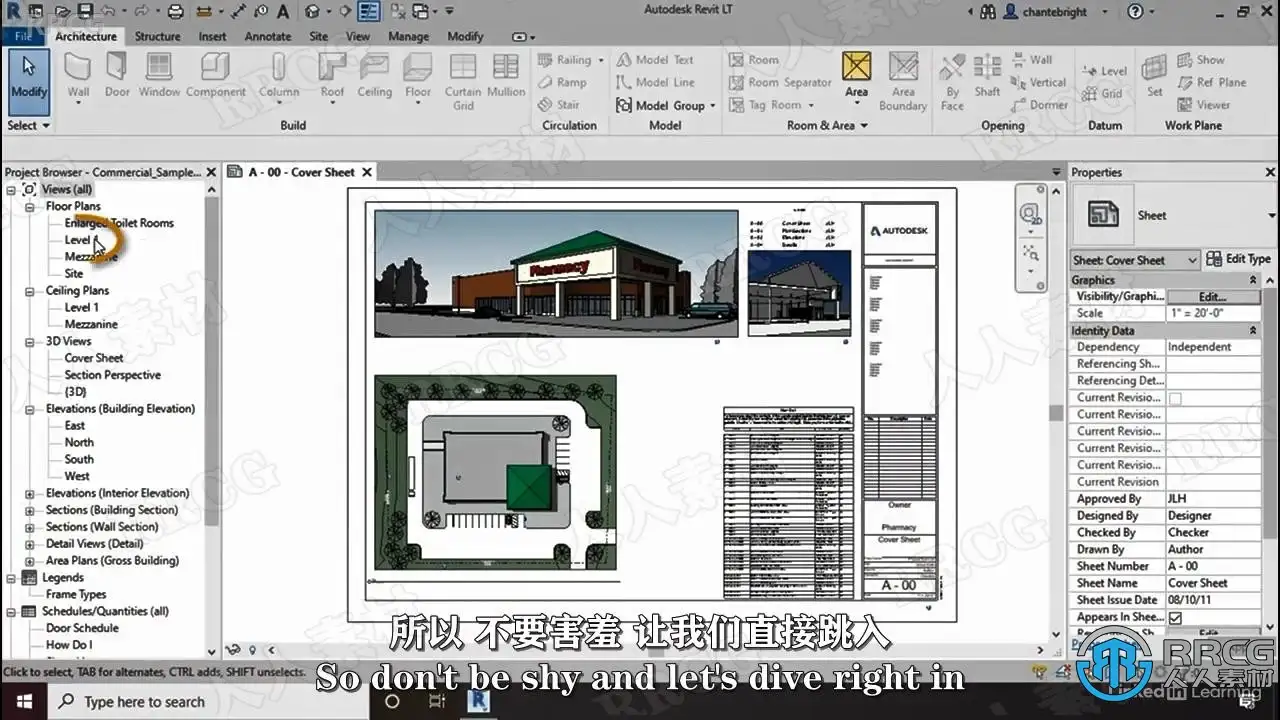Viewport: 1280px width, 720px height.
Task: Toggle the Current Revision checkbox
Action: pos(1176,398)
